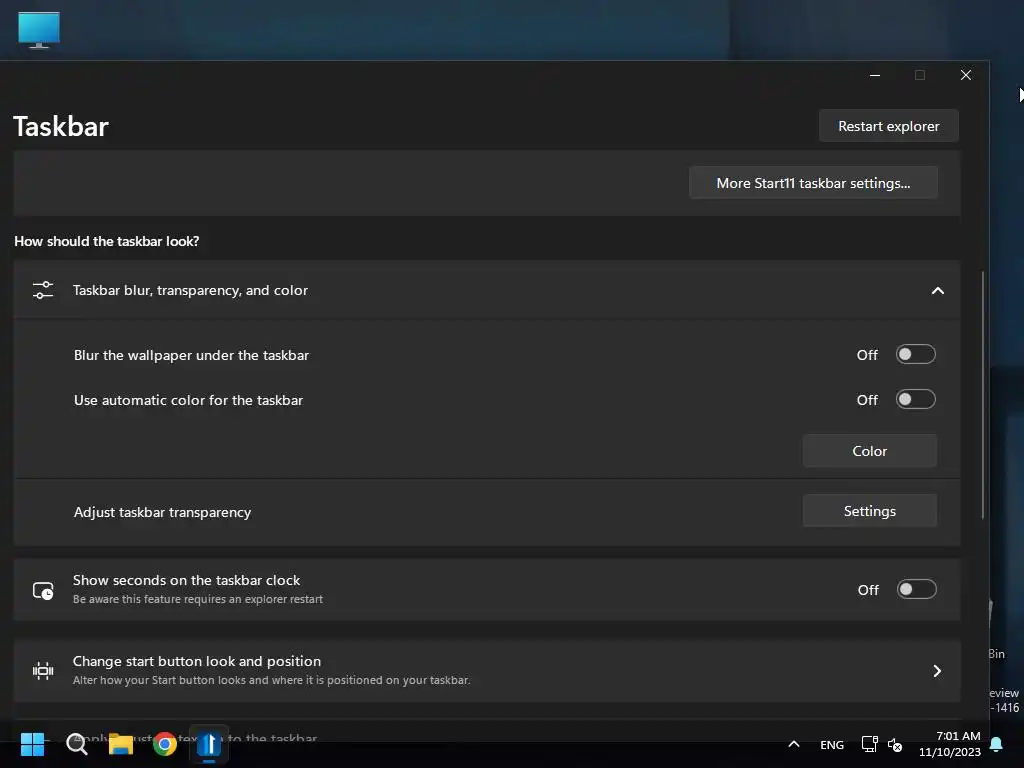Screen dimensions: 1024x768
Task: Close the Start11 settings window
Action: [x=966, y=75]
